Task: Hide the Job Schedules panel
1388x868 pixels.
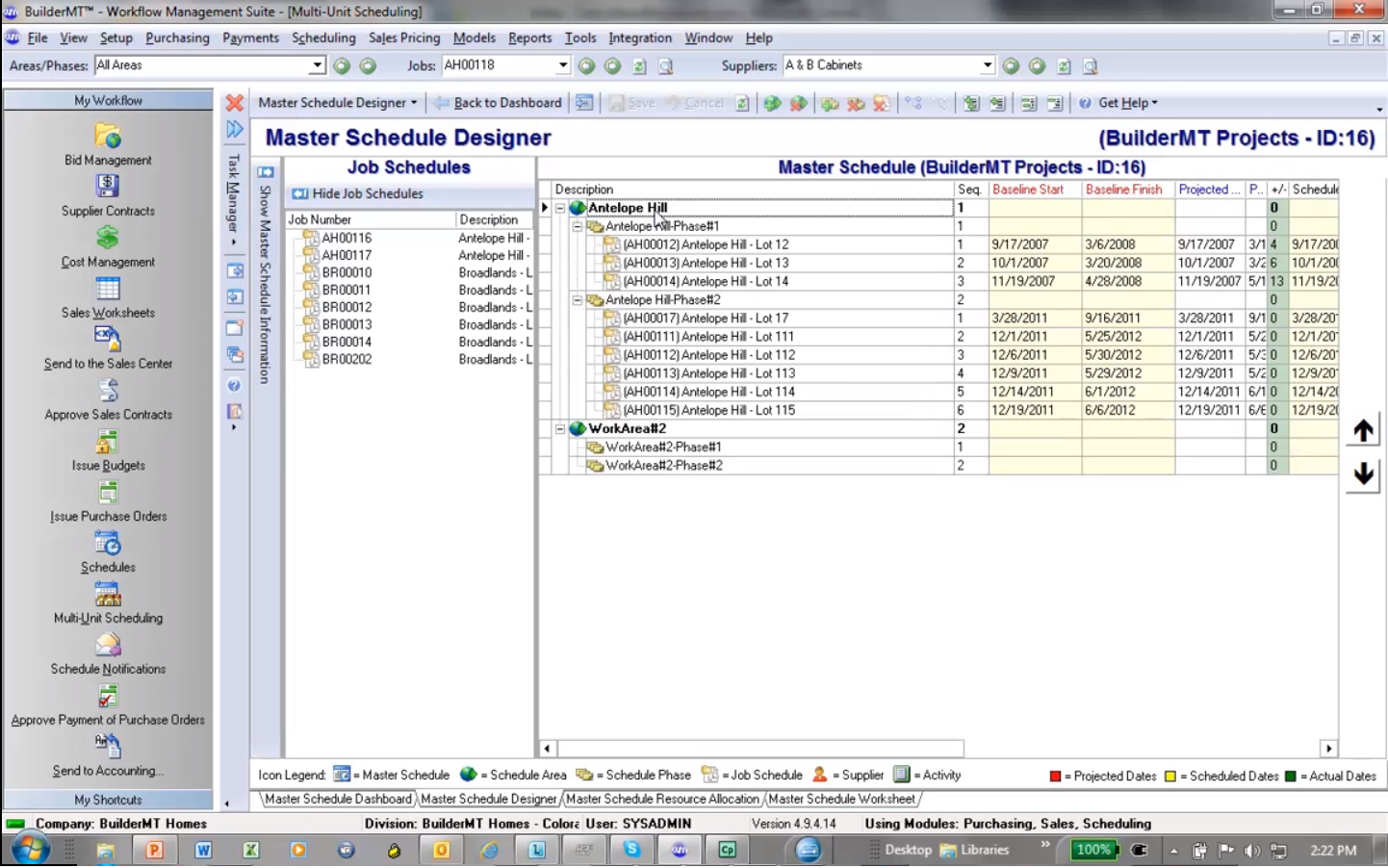Action: 358,193
